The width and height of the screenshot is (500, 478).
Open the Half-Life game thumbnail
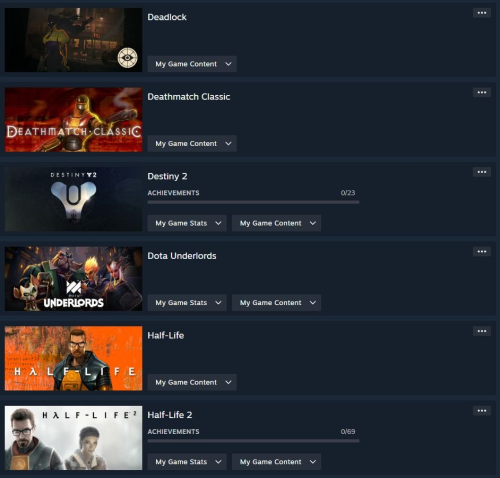[73, 358]
